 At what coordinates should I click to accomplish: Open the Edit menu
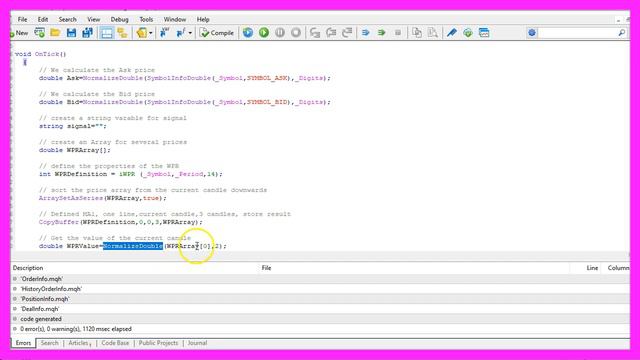tap(43, 19)
